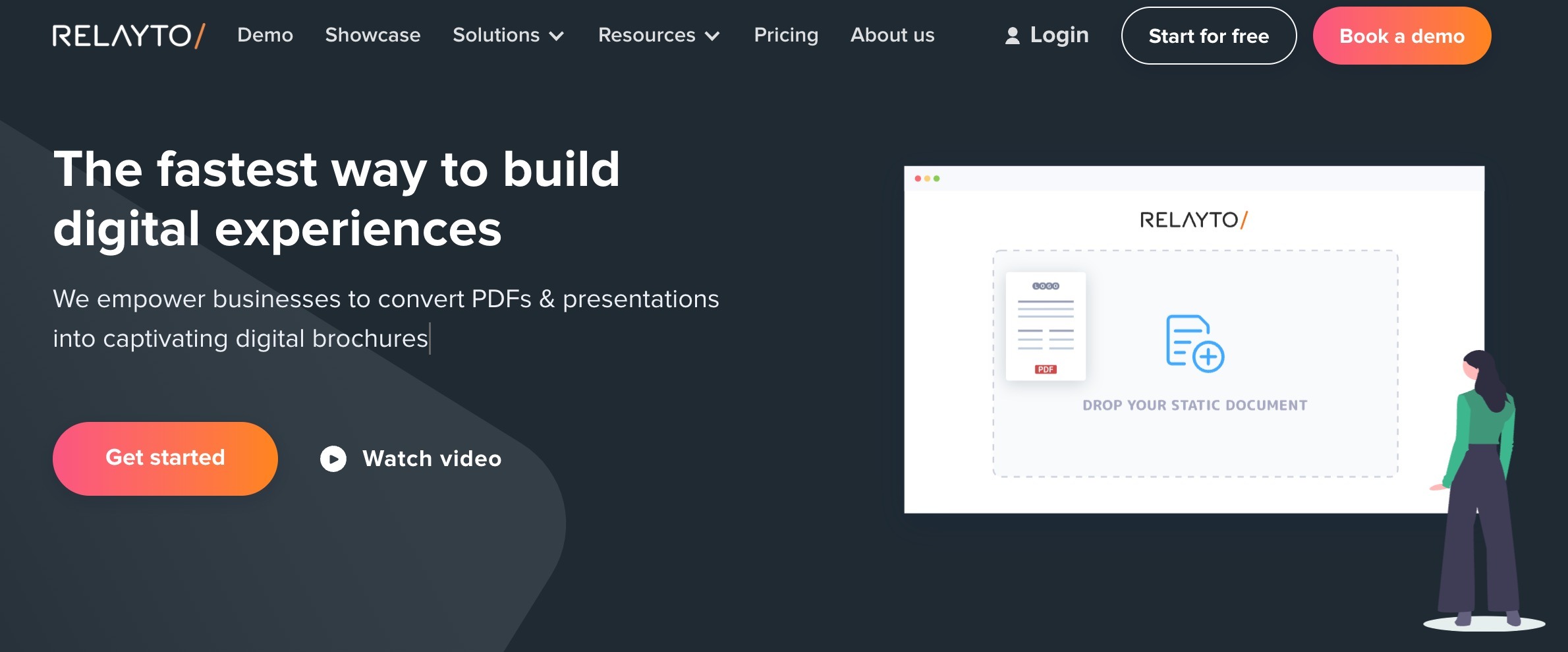Select the Watch video text link
This screenshot has height=652, width=1568.
[x=432, y=459]
